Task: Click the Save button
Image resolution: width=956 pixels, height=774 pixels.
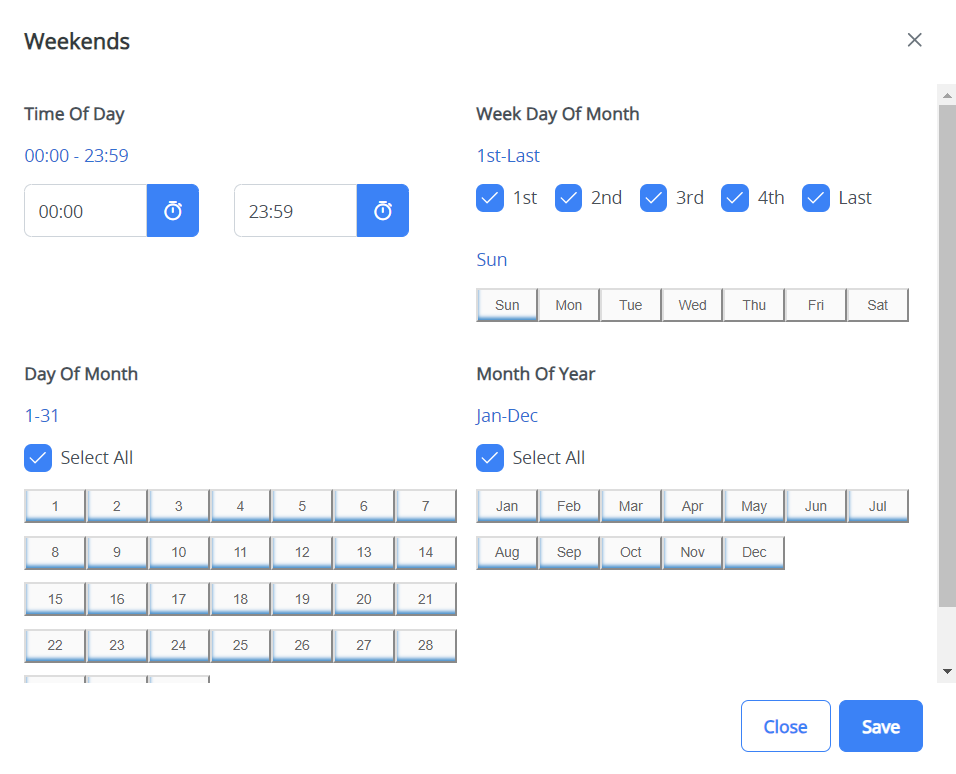Action: [880, 726]
